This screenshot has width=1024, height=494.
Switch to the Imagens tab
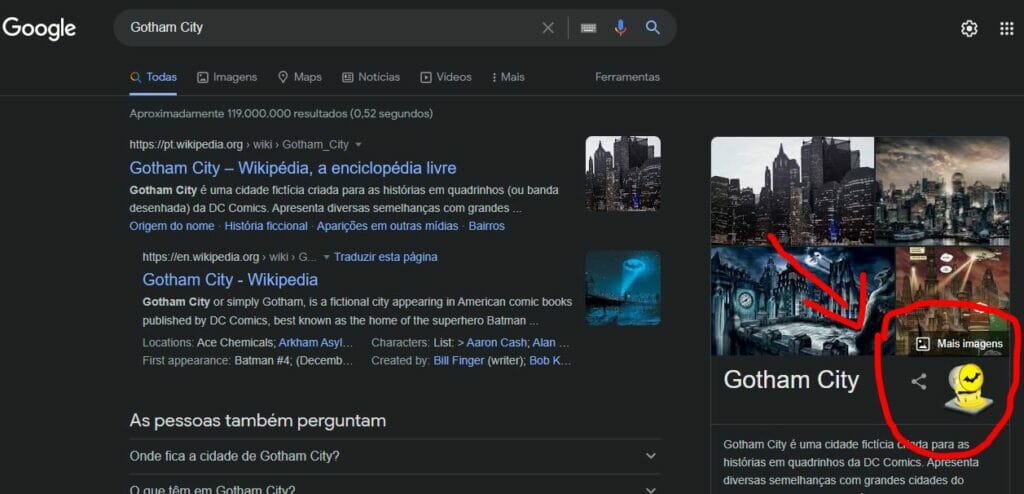click(227, 77)
